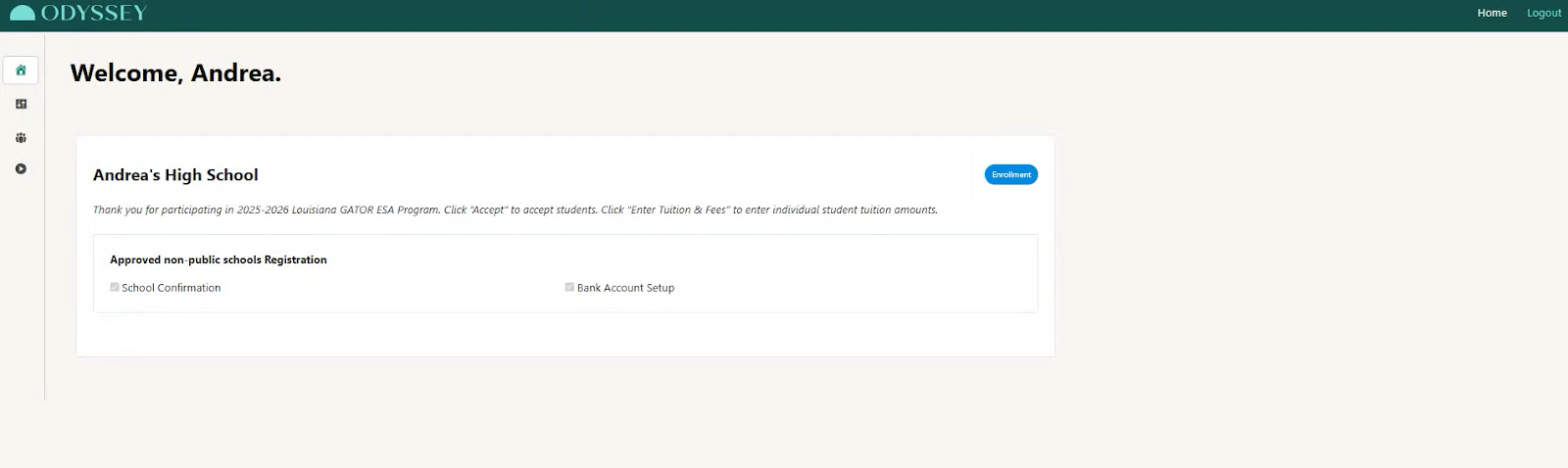The image size is (1568, 468).
Task: Select the play circle icon in sidebar
Action: click(21, 169)
